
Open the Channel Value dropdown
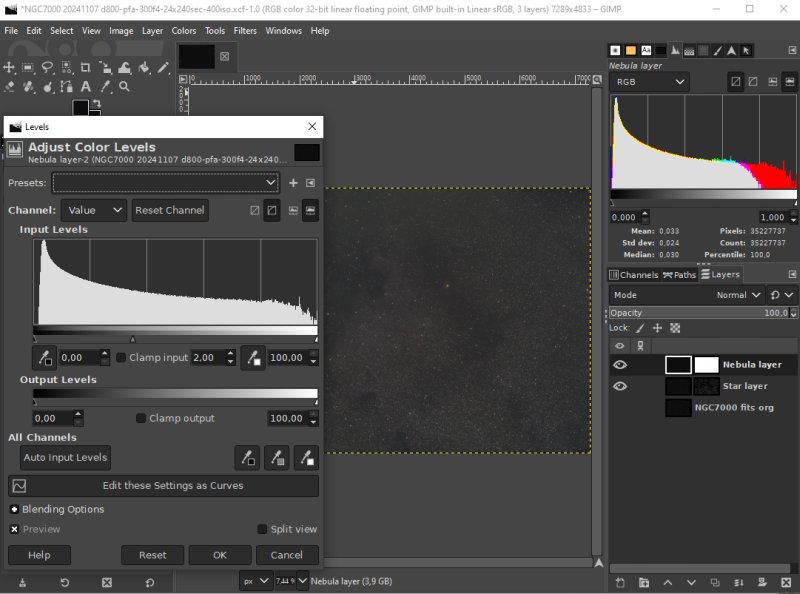(94, 210)
